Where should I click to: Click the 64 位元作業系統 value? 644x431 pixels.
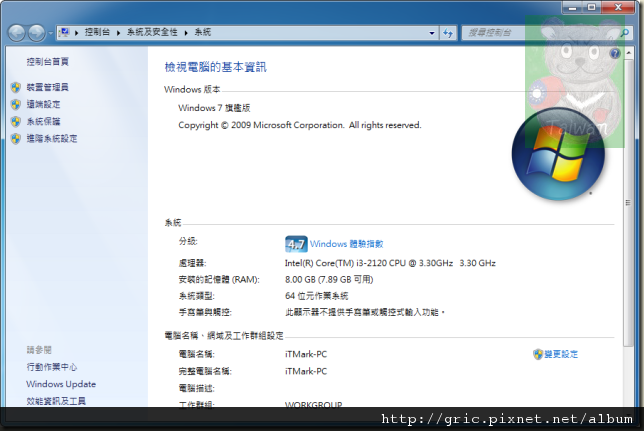tap(317, 296)
